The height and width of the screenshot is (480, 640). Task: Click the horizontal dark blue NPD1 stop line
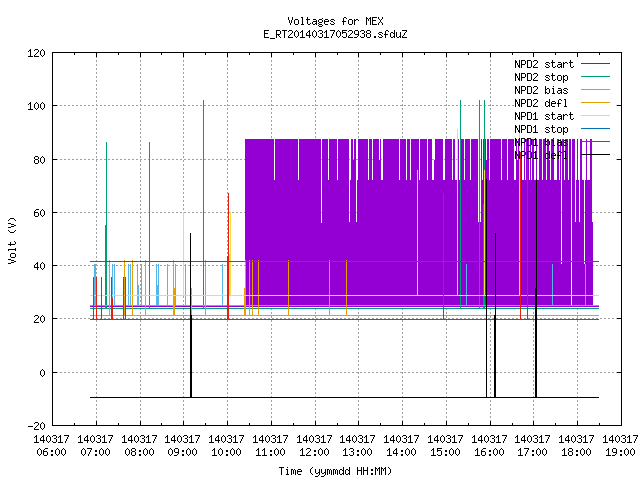pos(344,261)
